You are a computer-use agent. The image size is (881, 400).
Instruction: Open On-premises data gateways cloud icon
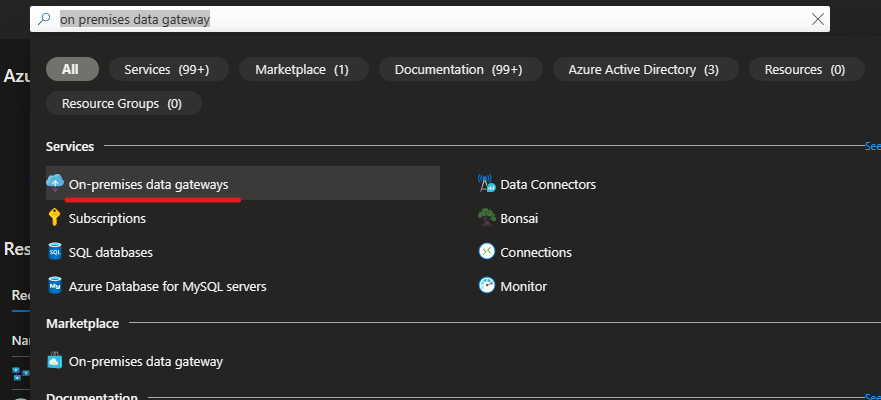(x=55, y=183)
